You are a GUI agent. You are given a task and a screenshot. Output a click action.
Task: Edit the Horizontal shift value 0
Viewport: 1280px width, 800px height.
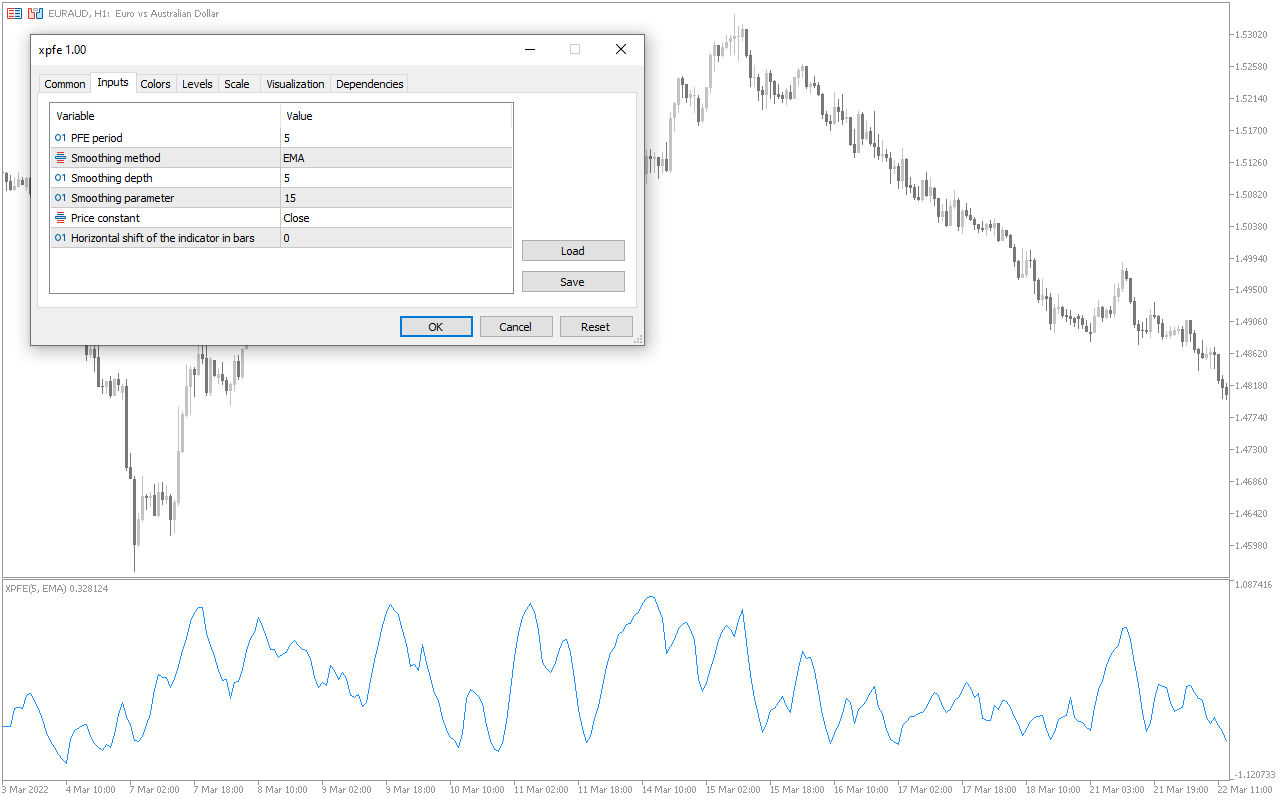pyautogui.click(x=396, y=238)
